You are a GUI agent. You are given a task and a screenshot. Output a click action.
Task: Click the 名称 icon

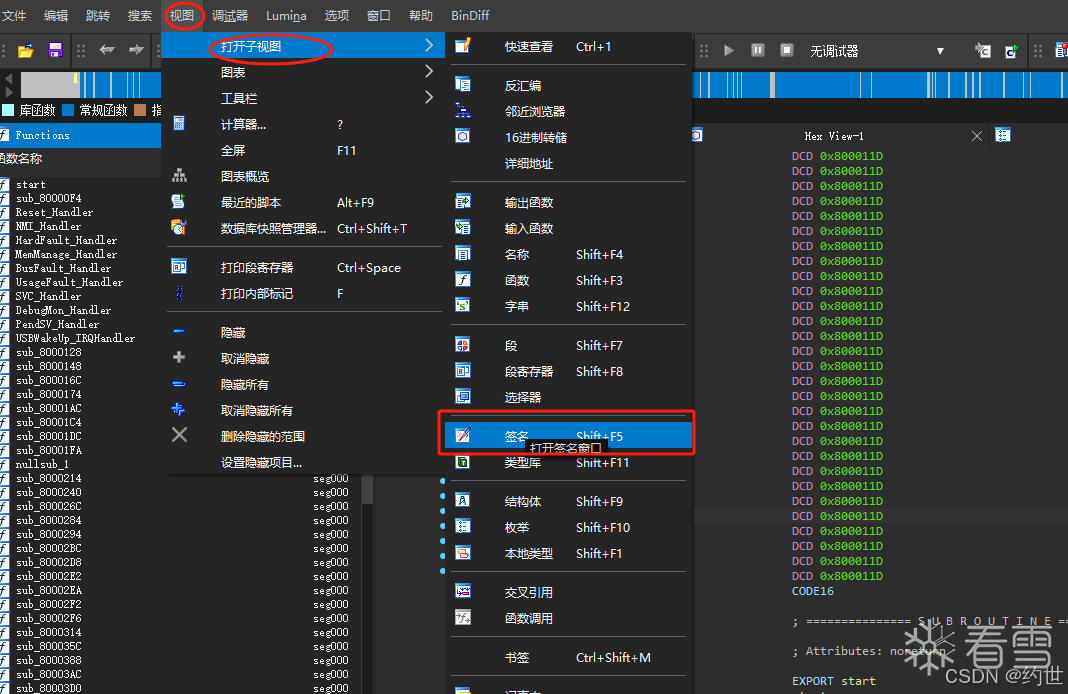click(463, 253)
